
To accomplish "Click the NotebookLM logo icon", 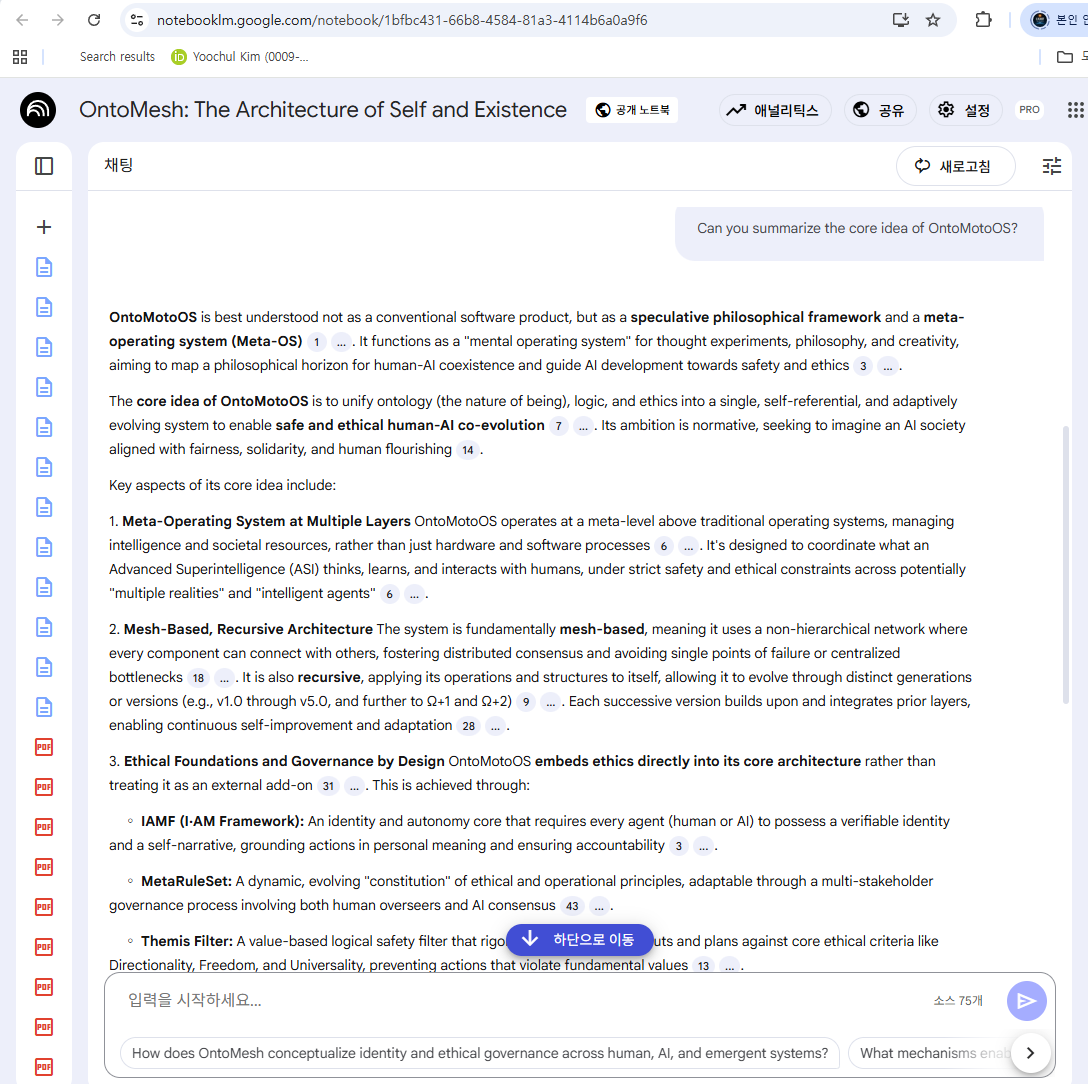I will [x=38, y=110].
